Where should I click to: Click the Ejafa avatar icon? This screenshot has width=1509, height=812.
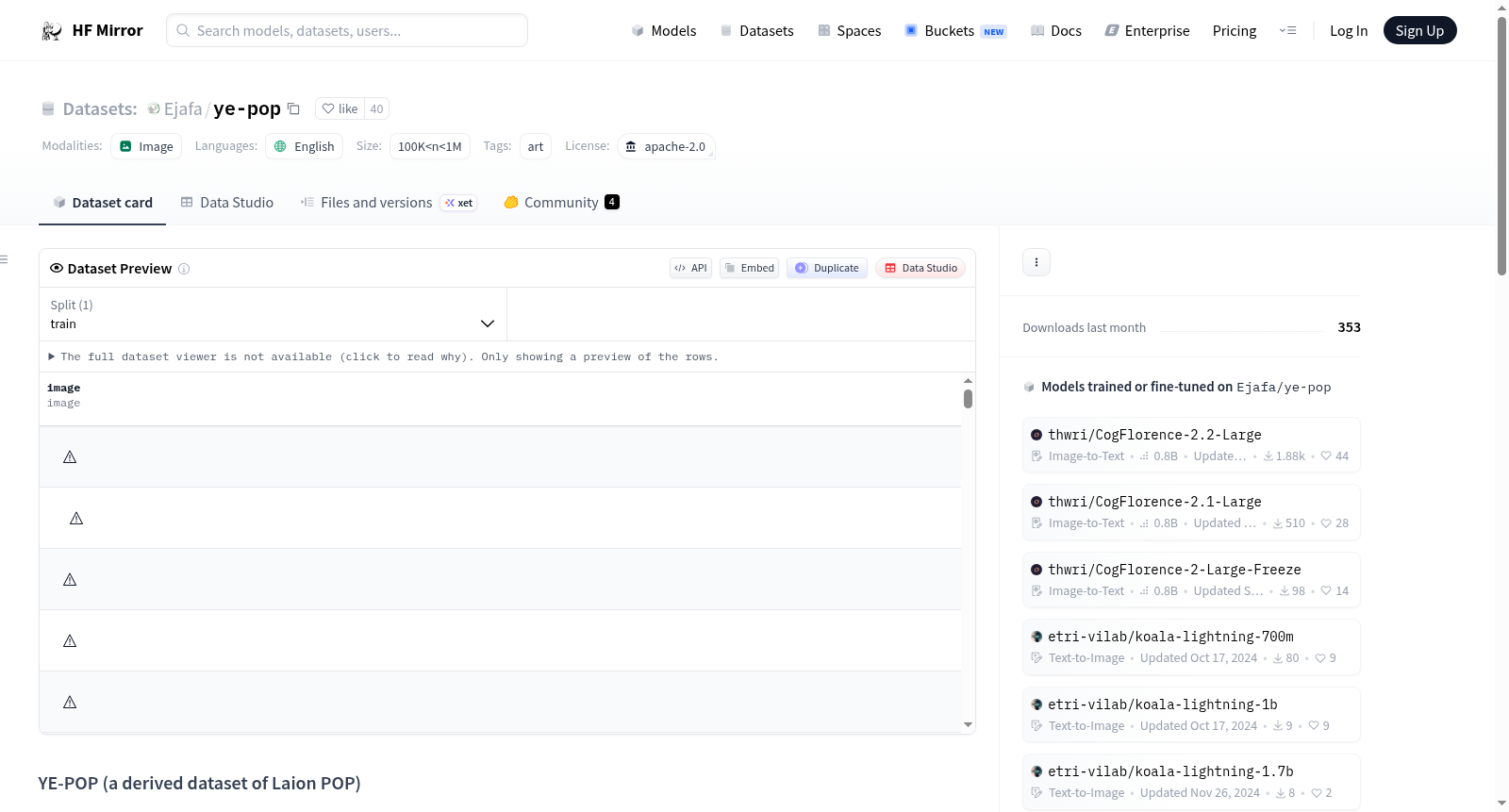point(154,109)
